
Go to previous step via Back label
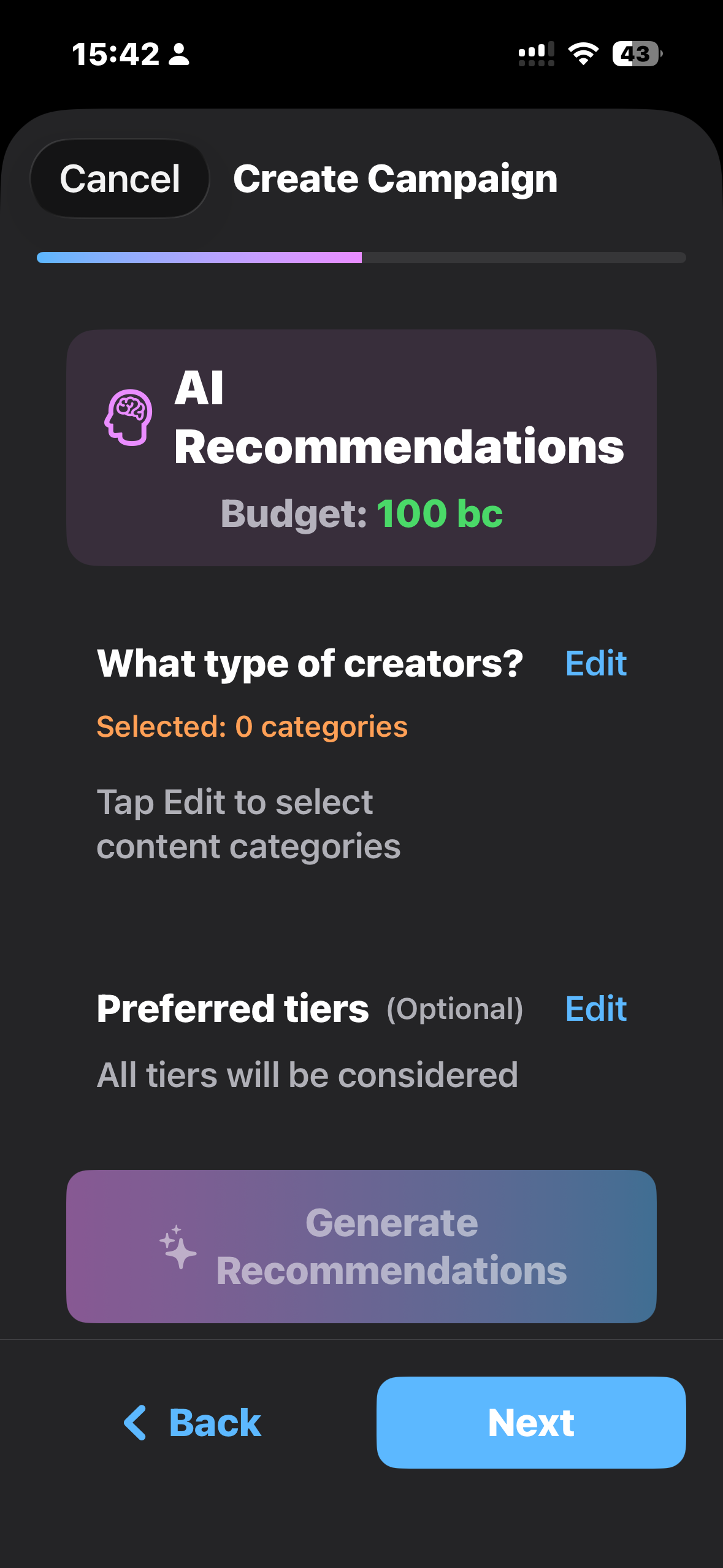coord(215,1423)
